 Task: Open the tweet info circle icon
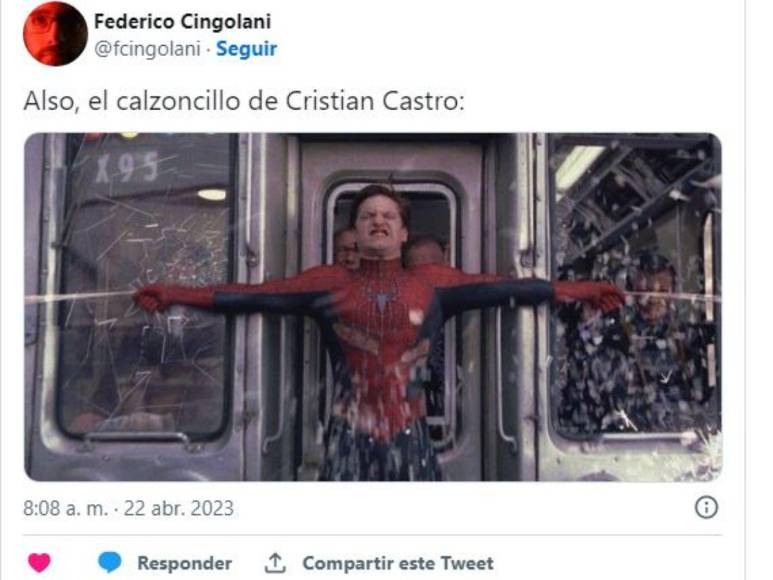pyautogui.click(x=706, y=507)
